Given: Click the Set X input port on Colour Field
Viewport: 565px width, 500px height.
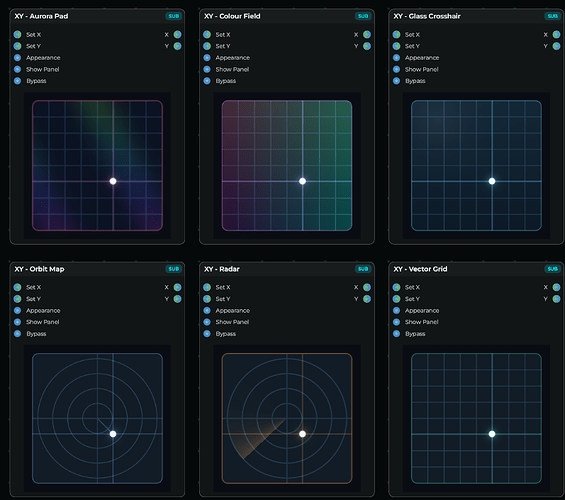Looking at the screenshot, I should click(x=207, y=35).
